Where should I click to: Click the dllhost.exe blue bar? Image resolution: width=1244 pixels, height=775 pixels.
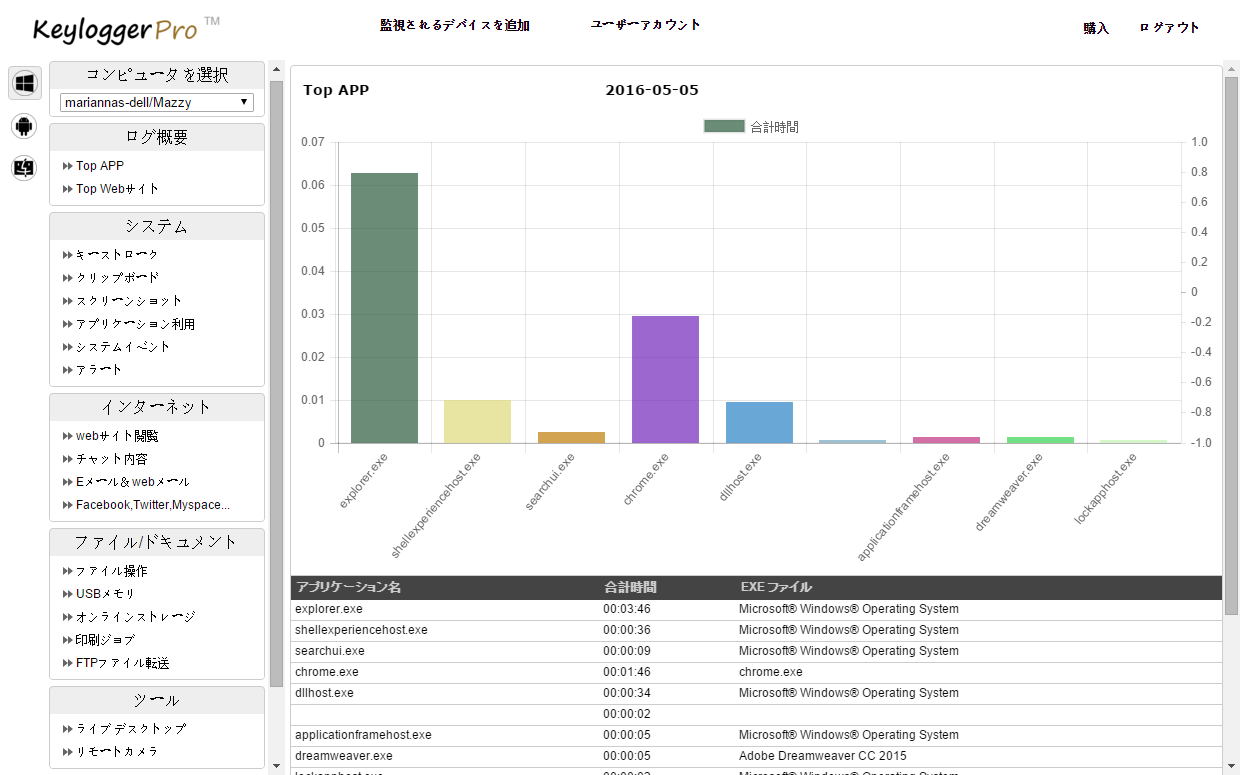point(759,423)
